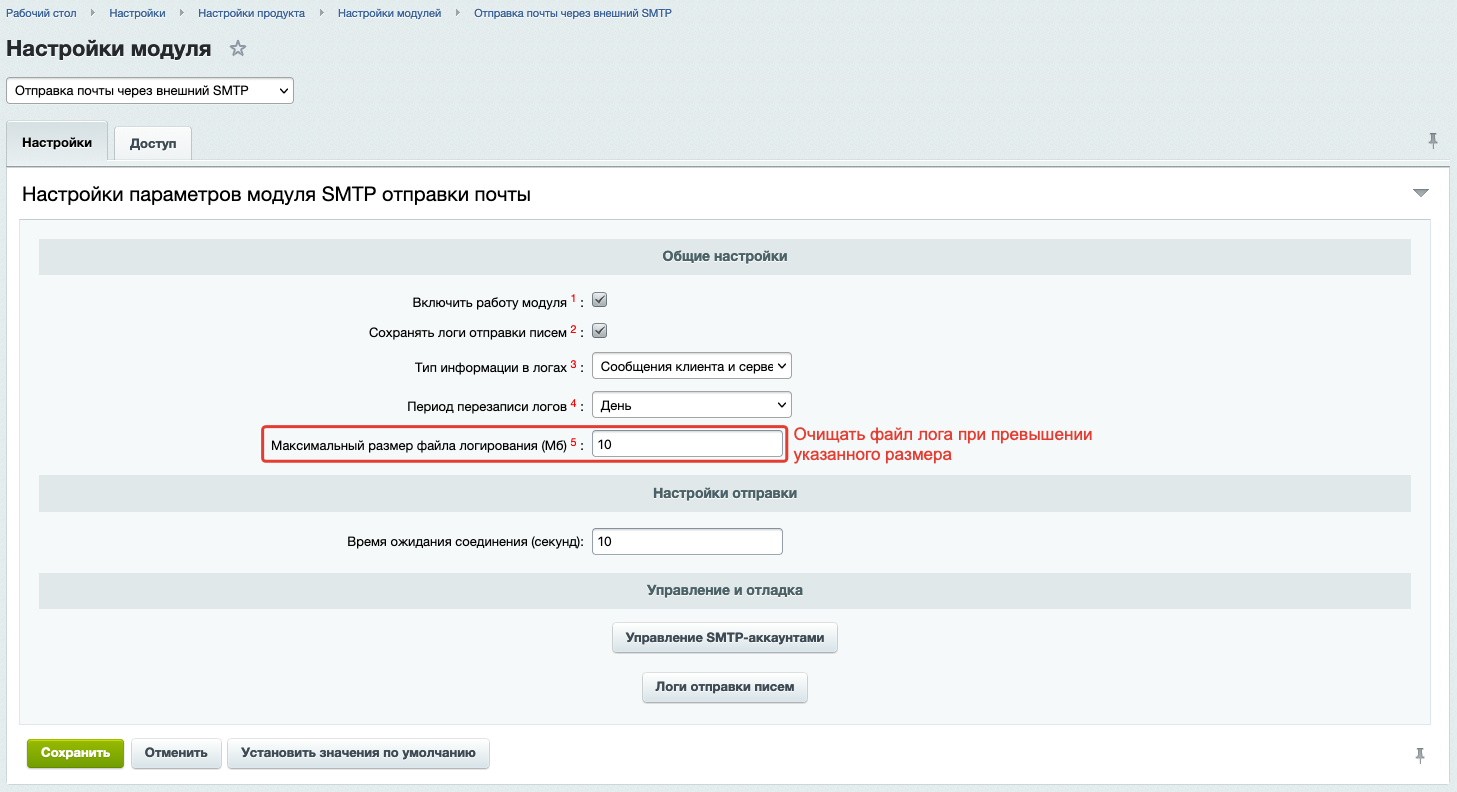This screenshot has height=792, width=1457.
Task: Open the module selector 'Отправка почты через внешний SMTP'
Action: tap(150, 90)
